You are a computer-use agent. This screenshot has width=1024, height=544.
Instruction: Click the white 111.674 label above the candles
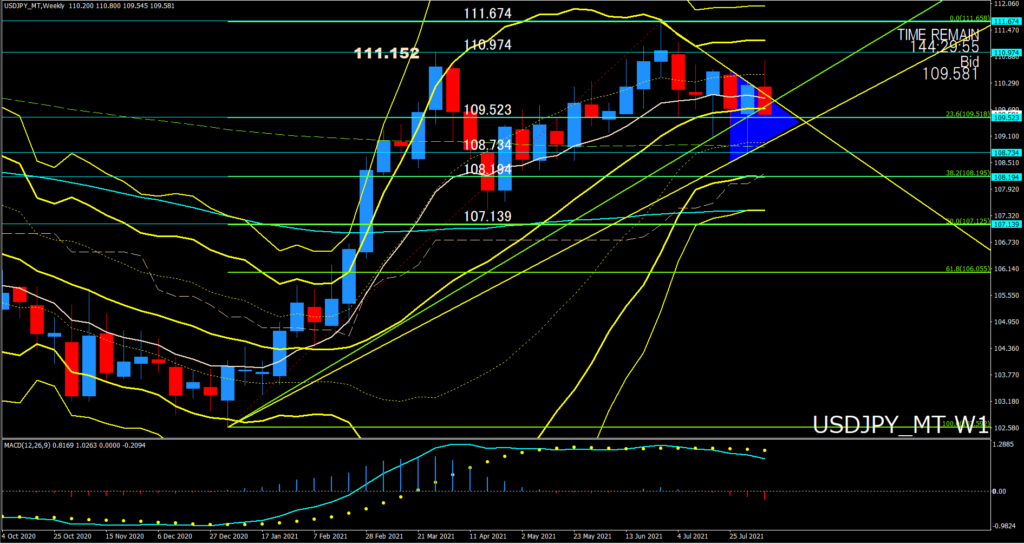[487, 14]
